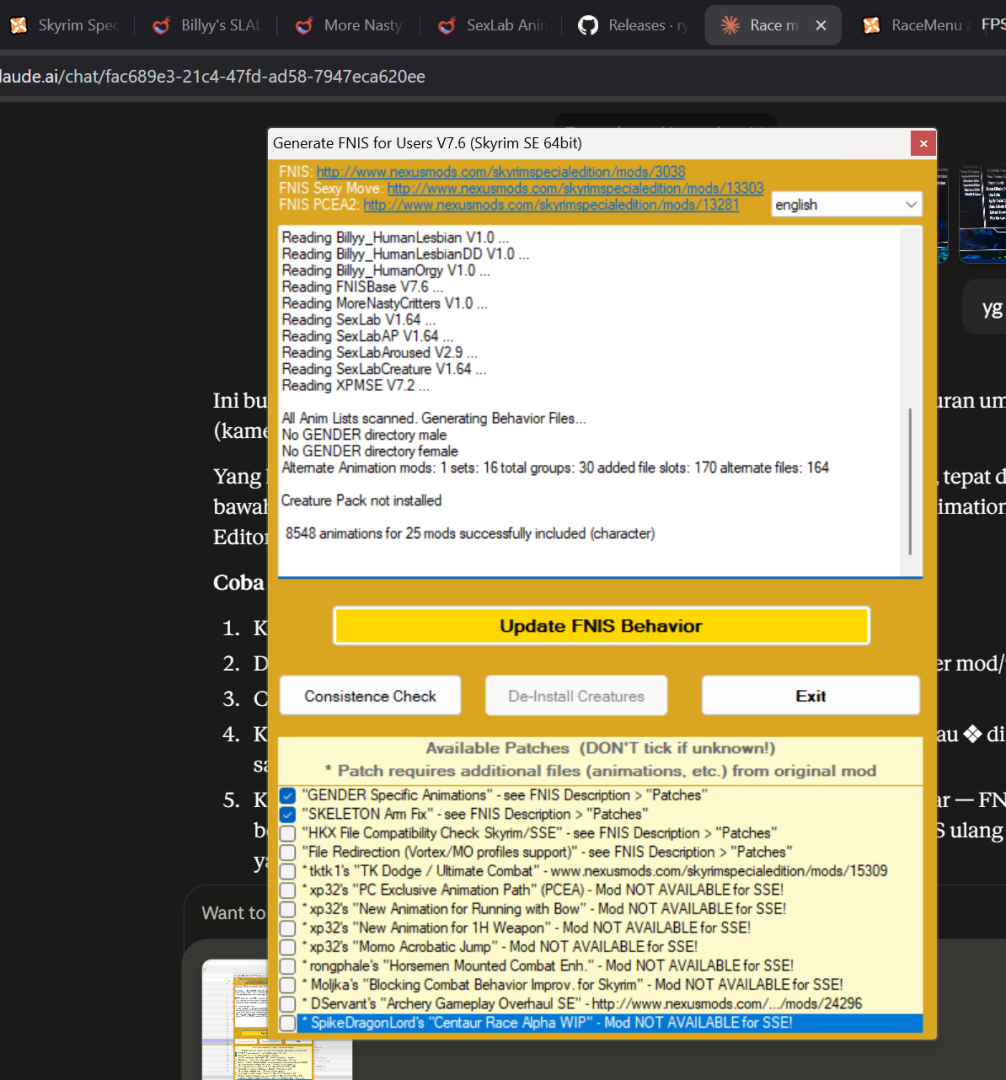Screen dimensions: 1006x1080
Task: Tick tktk1's TK Dodge / Ultimate Combat patch
Action: coord(288,871)
